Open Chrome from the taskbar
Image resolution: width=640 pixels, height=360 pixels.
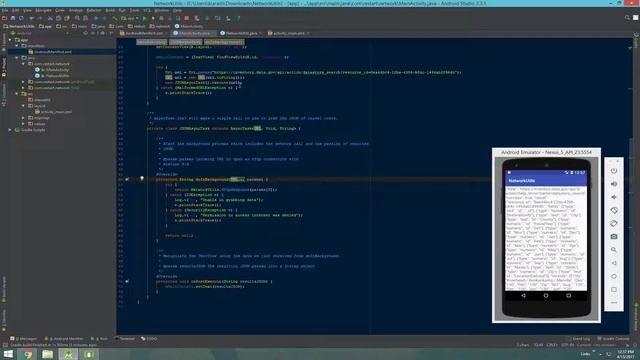point(28,354)
